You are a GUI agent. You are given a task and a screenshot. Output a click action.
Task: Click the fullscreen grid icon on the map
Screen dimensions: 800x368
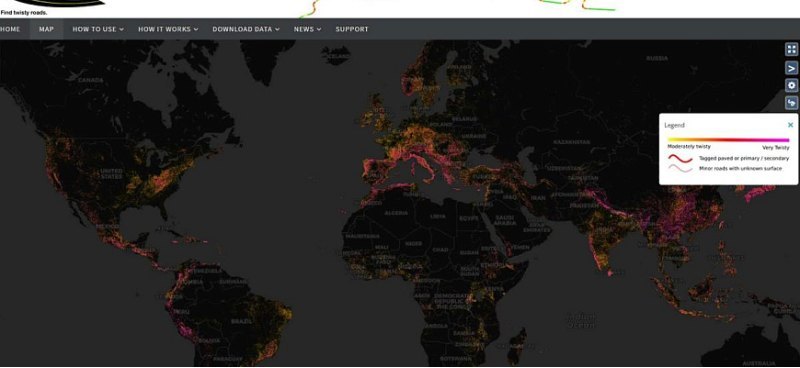pyautogui.click(x=791, y=50)
